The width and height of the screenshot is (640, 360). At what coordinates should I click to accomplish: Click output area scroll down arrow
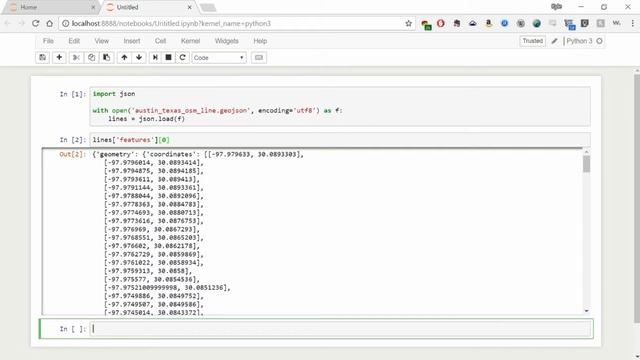pos(587,311)
